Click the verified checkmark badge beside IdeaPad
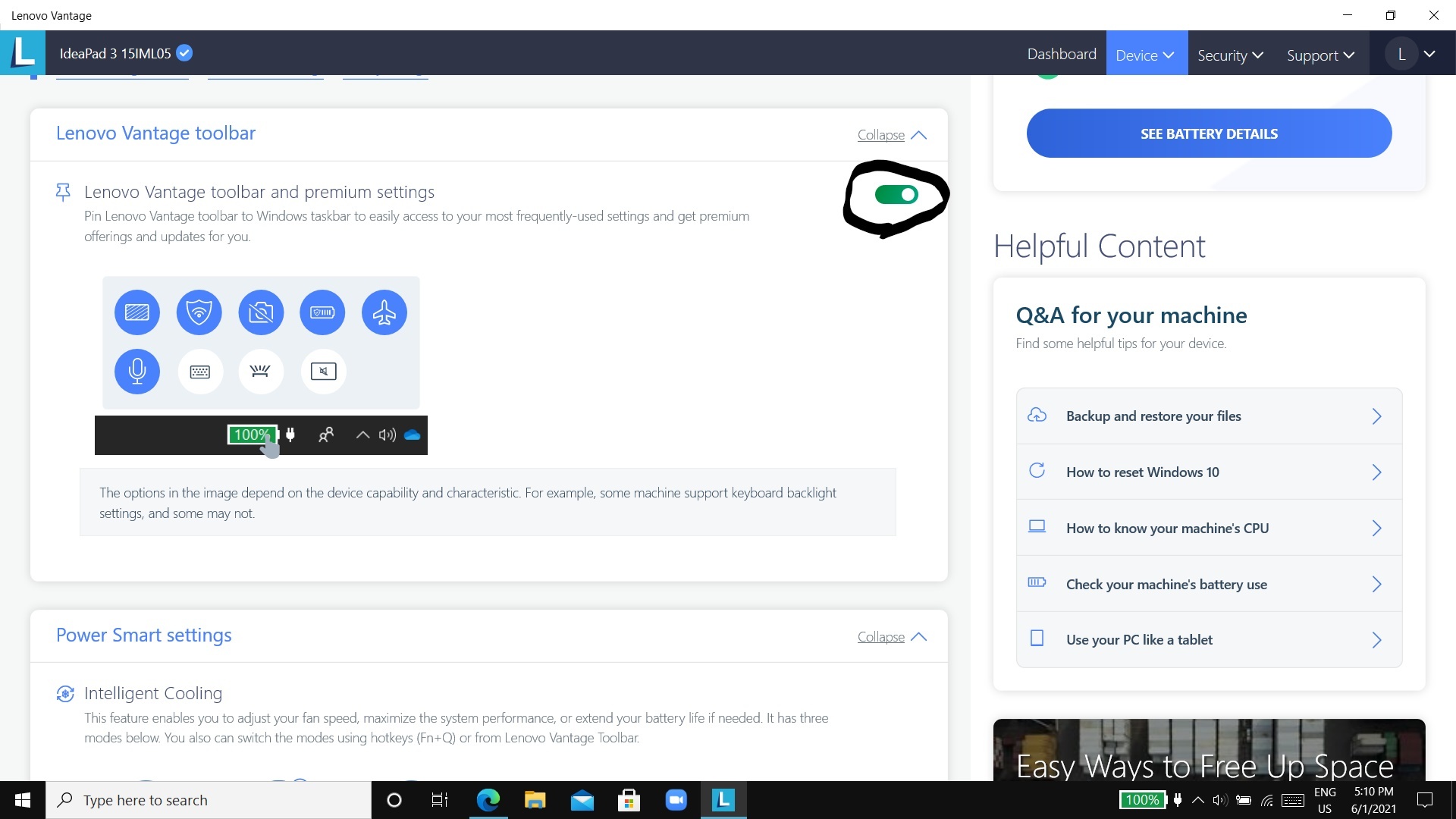 tap(184, 53)
